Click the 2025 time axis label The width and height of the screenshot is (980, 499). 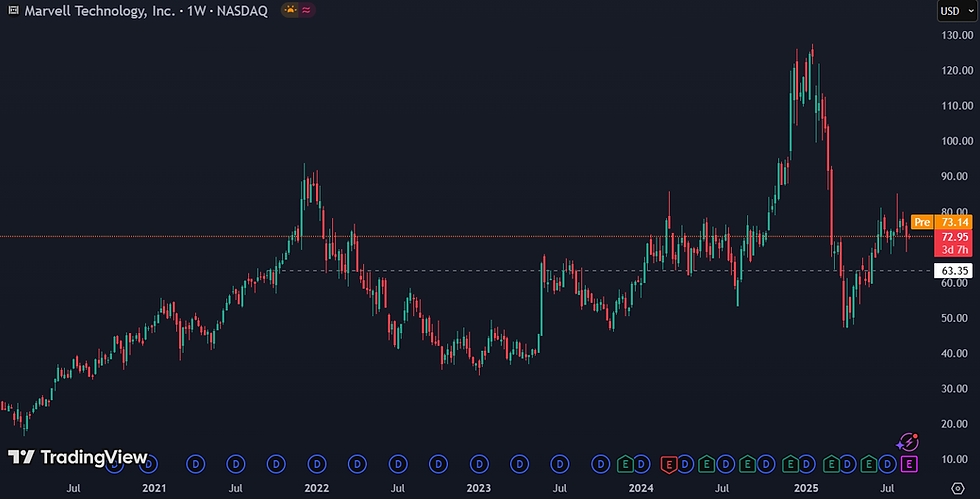tap(806, 488)
